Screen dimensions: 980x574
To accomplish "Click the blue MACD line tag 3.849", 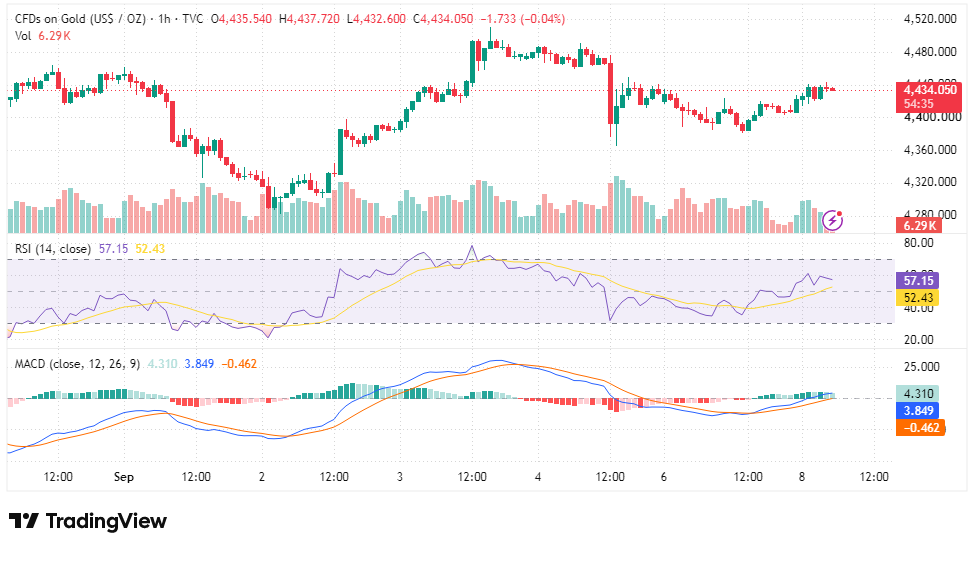I will (917, 410).
